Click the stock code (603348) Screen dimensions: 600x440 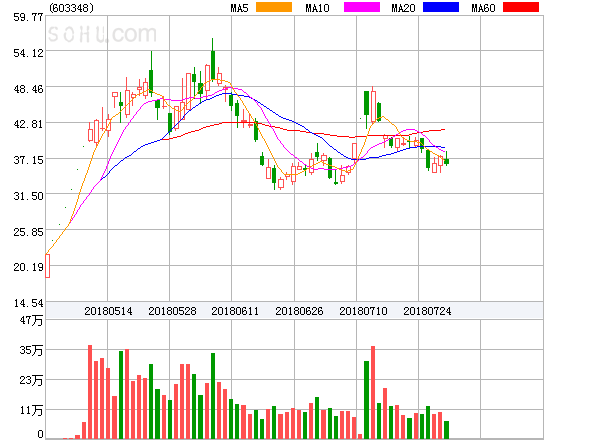71,8
